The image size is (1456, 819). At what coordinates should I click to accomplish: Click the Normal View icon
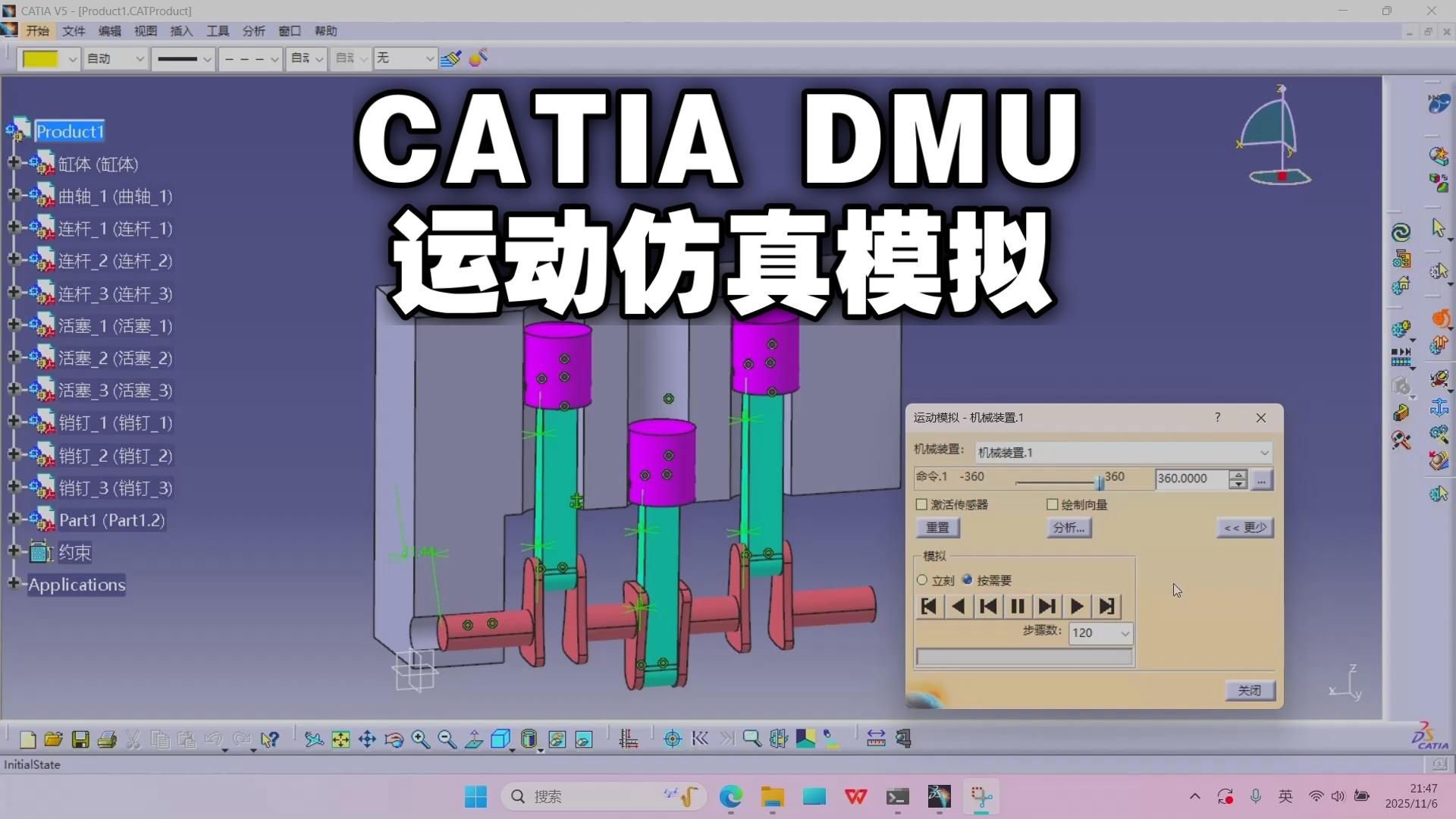474,739
